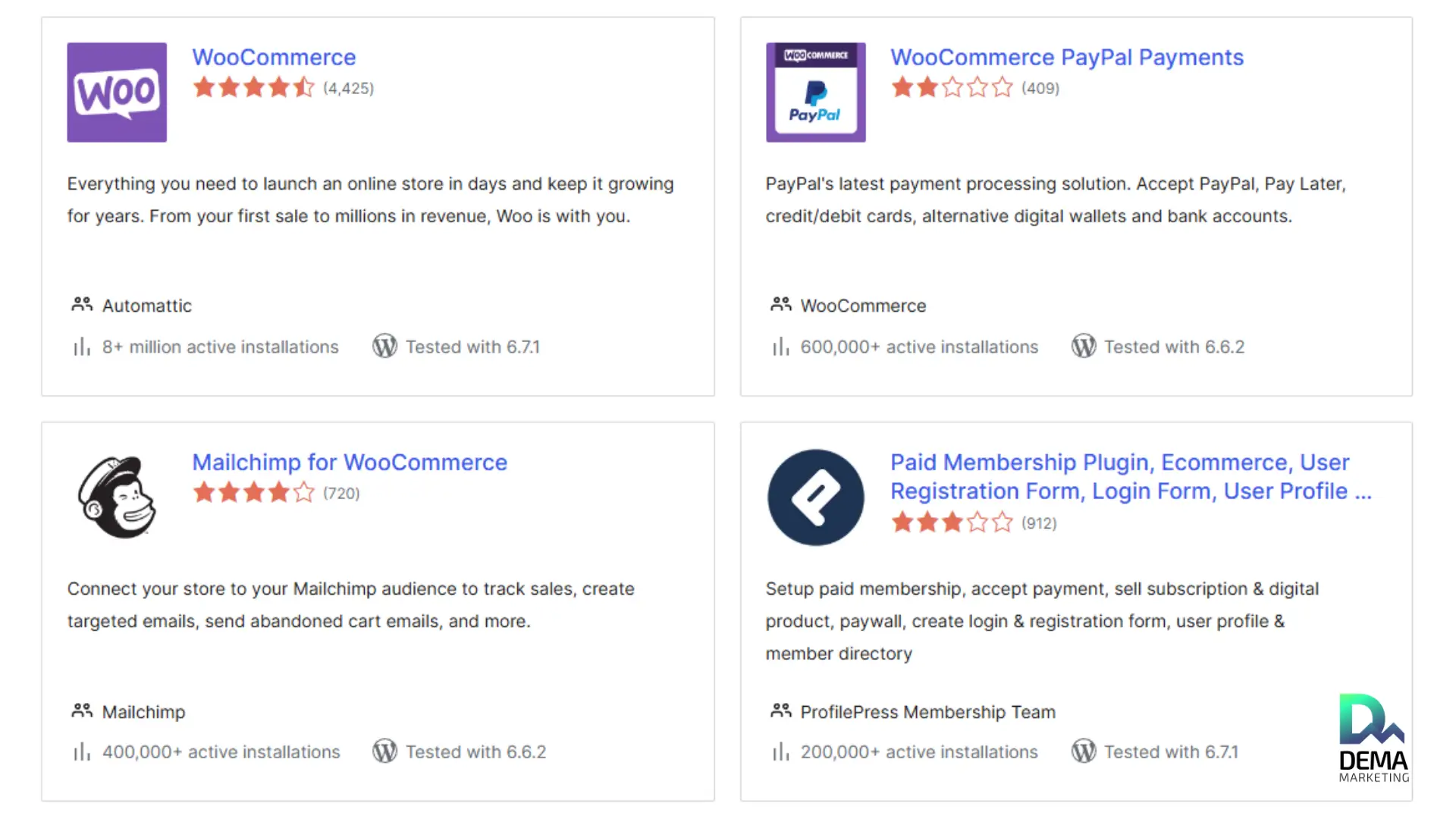
Task: Click the author icon beside the Mailchimp author name
Action: pos(82,711)
